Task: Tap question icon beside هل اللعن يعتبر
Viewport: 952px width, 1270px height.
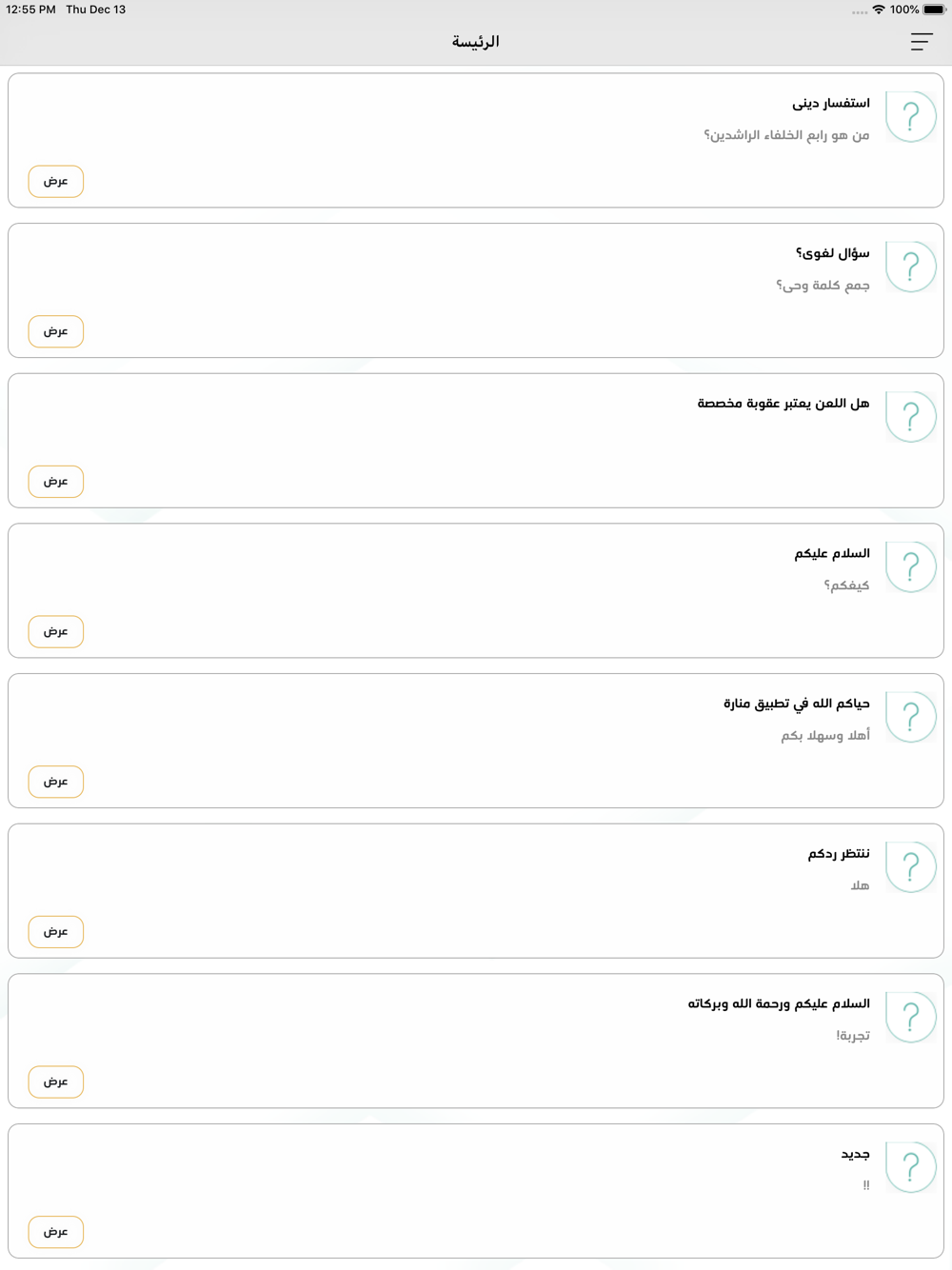Action: pyautogui.click(x=910, y=417)
